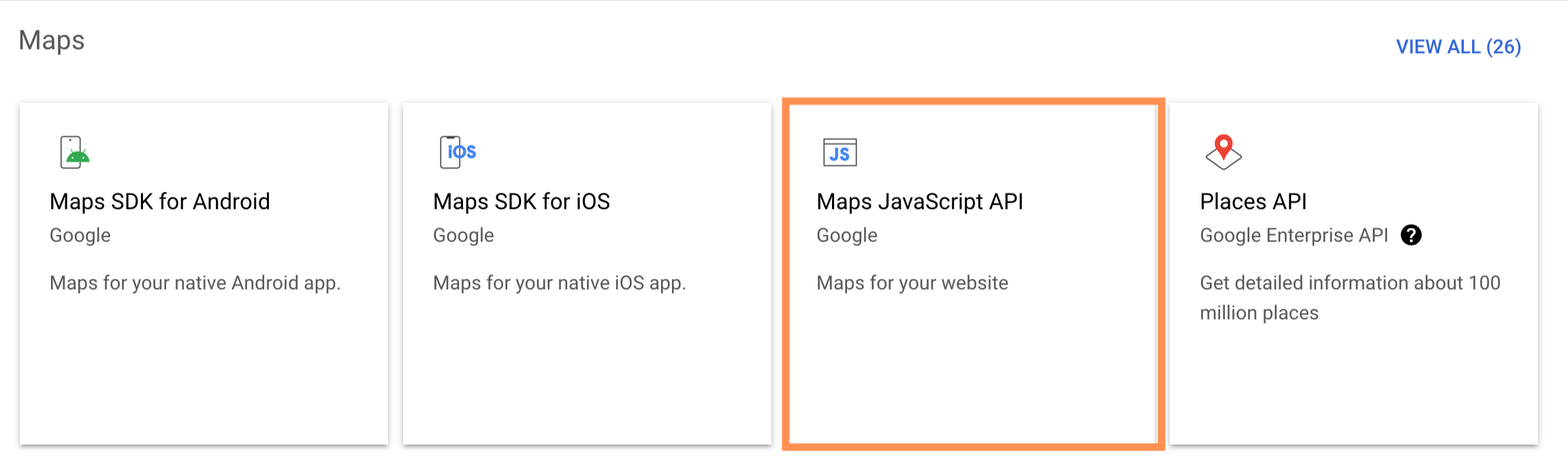Click the Android robot icon
Screen dimensions: 1568x462
click(x=75, y=152)
